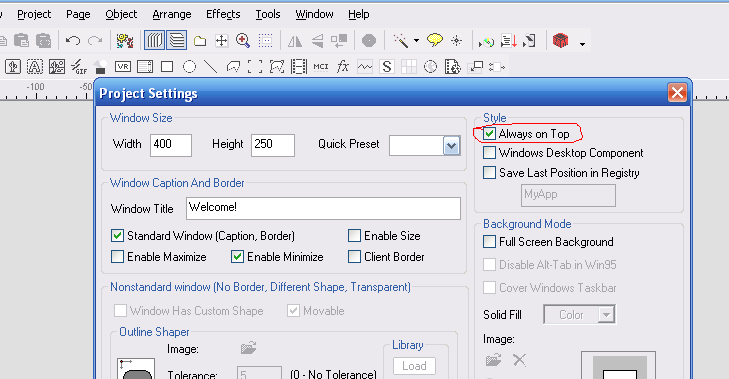Toggle the stacked layers view icon

point(177,41)
